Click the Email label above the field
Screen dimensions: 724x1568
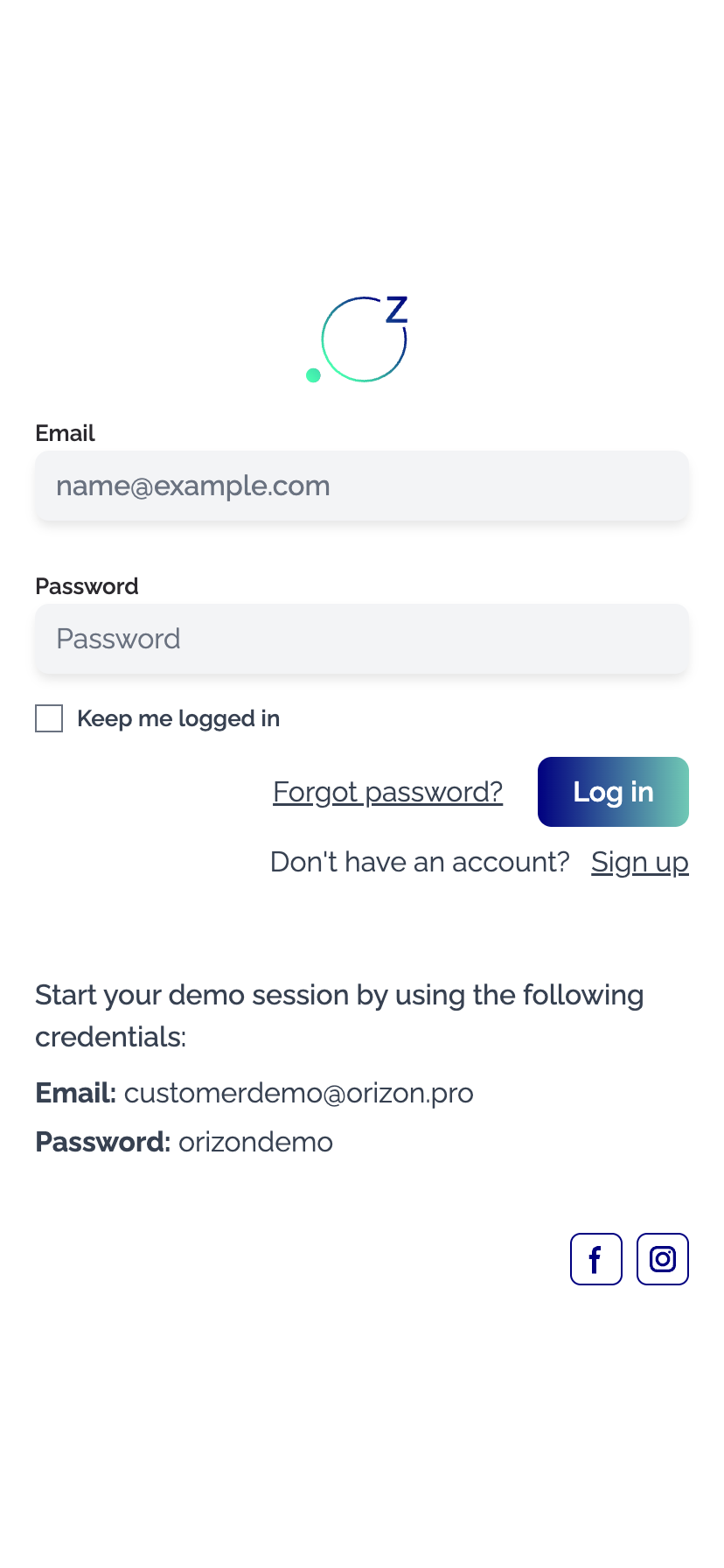pyautogui.click(x=65, y=433)
